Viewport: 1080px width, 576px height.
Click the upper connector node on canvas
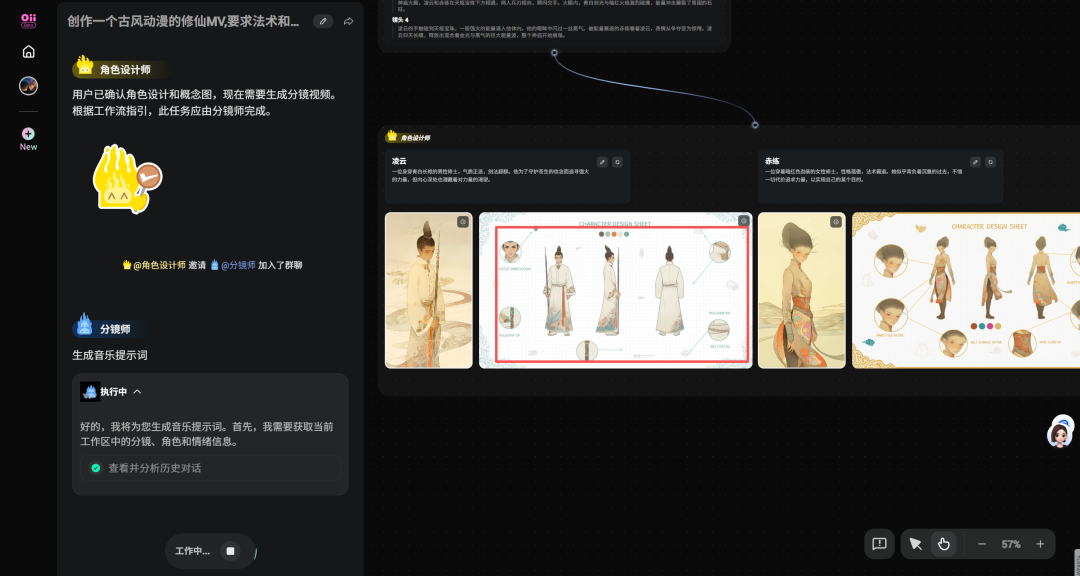[x=554, y=52]
